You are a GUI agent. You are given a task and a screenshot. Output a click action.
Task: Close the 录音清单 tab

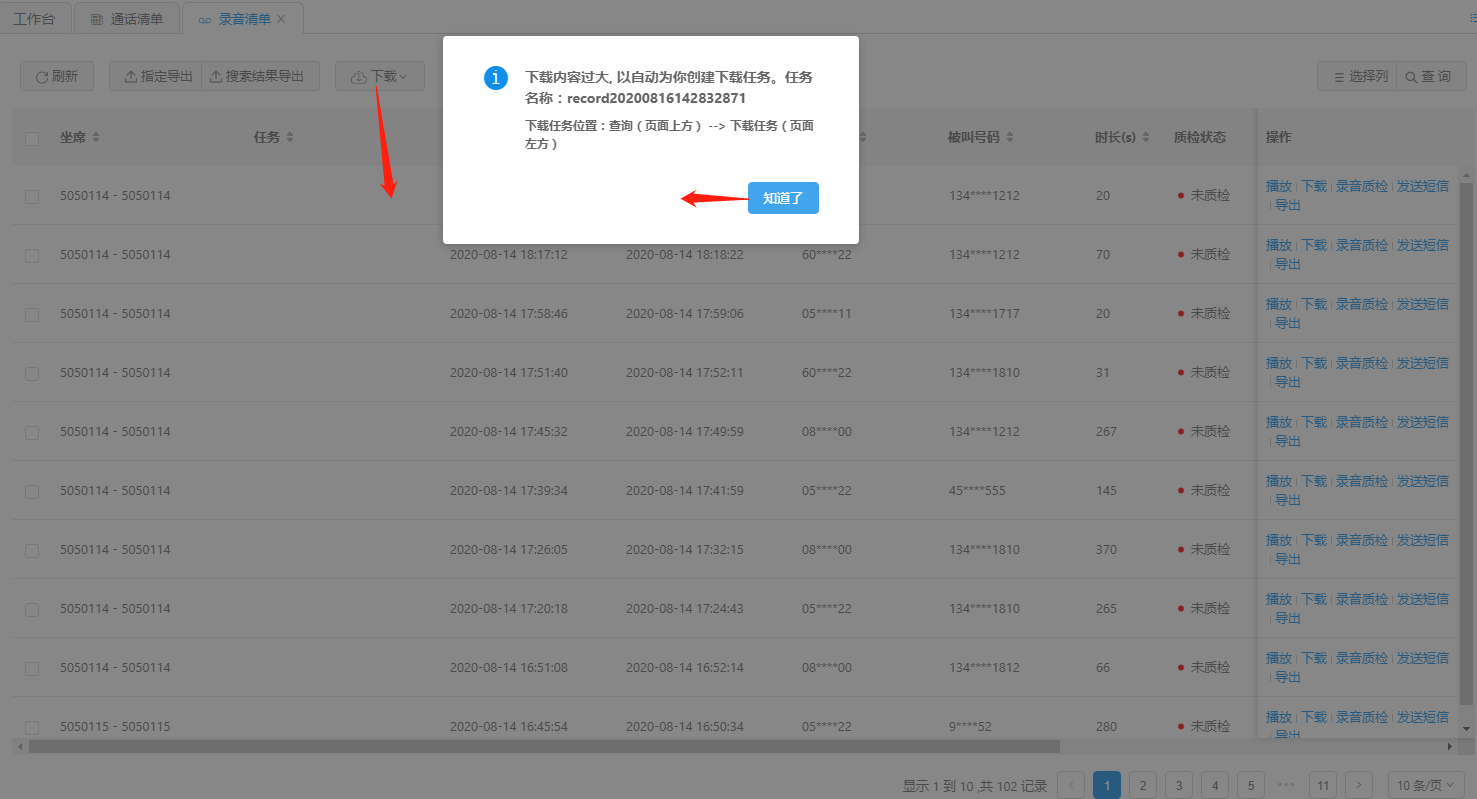[x=281, y=19]
